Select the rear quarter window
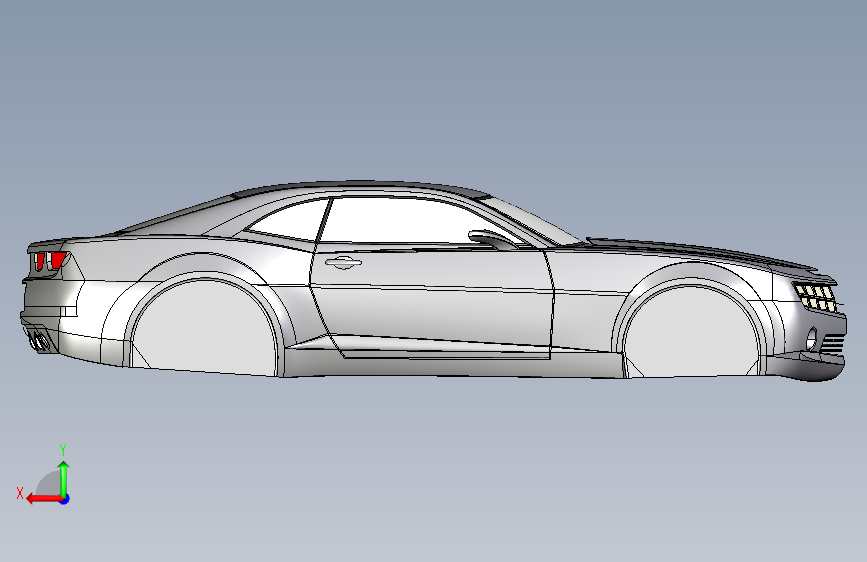The height and width of the screenshot is (562, 867). pyautogui.click(x=289, y=220)
